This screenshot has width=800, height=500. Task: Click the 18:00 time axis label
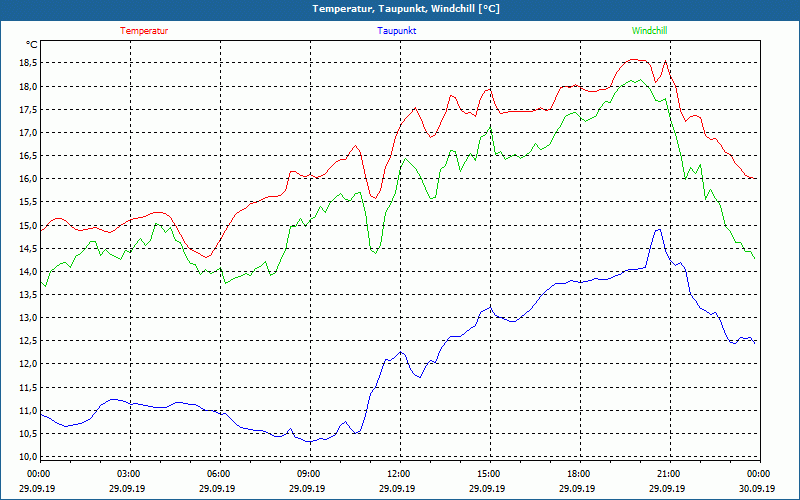click(x=578, y=474)
